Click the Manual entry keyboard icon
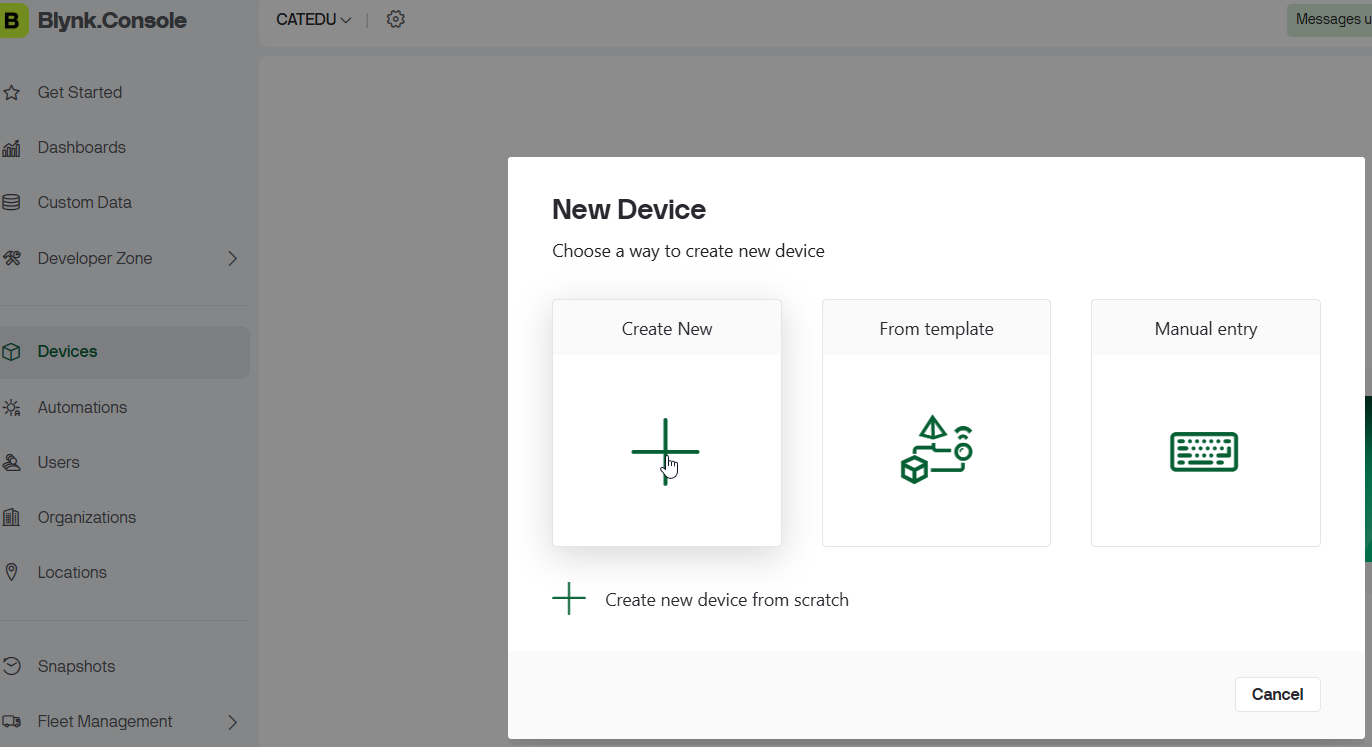Viewport: 1372px width, 747px height. click(1204, 451)
